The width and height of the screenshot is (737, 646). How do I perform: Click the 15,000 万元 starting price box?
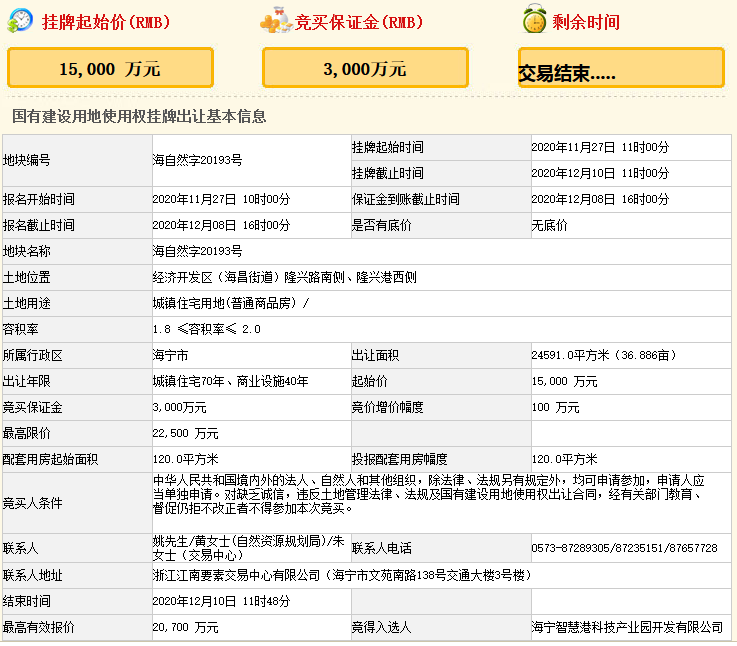110,68
